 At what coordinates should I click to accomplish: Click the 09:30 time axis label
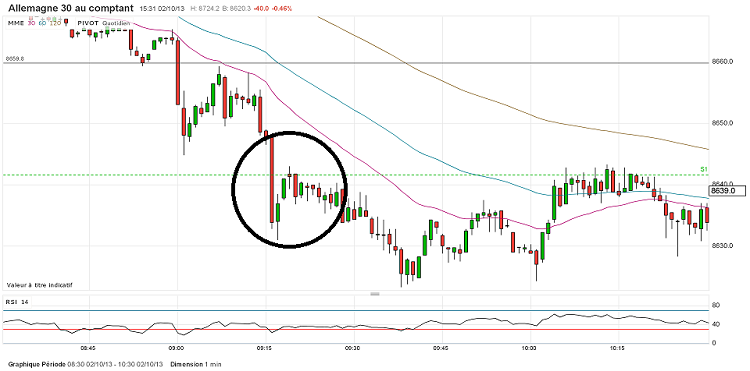point(353,348)
